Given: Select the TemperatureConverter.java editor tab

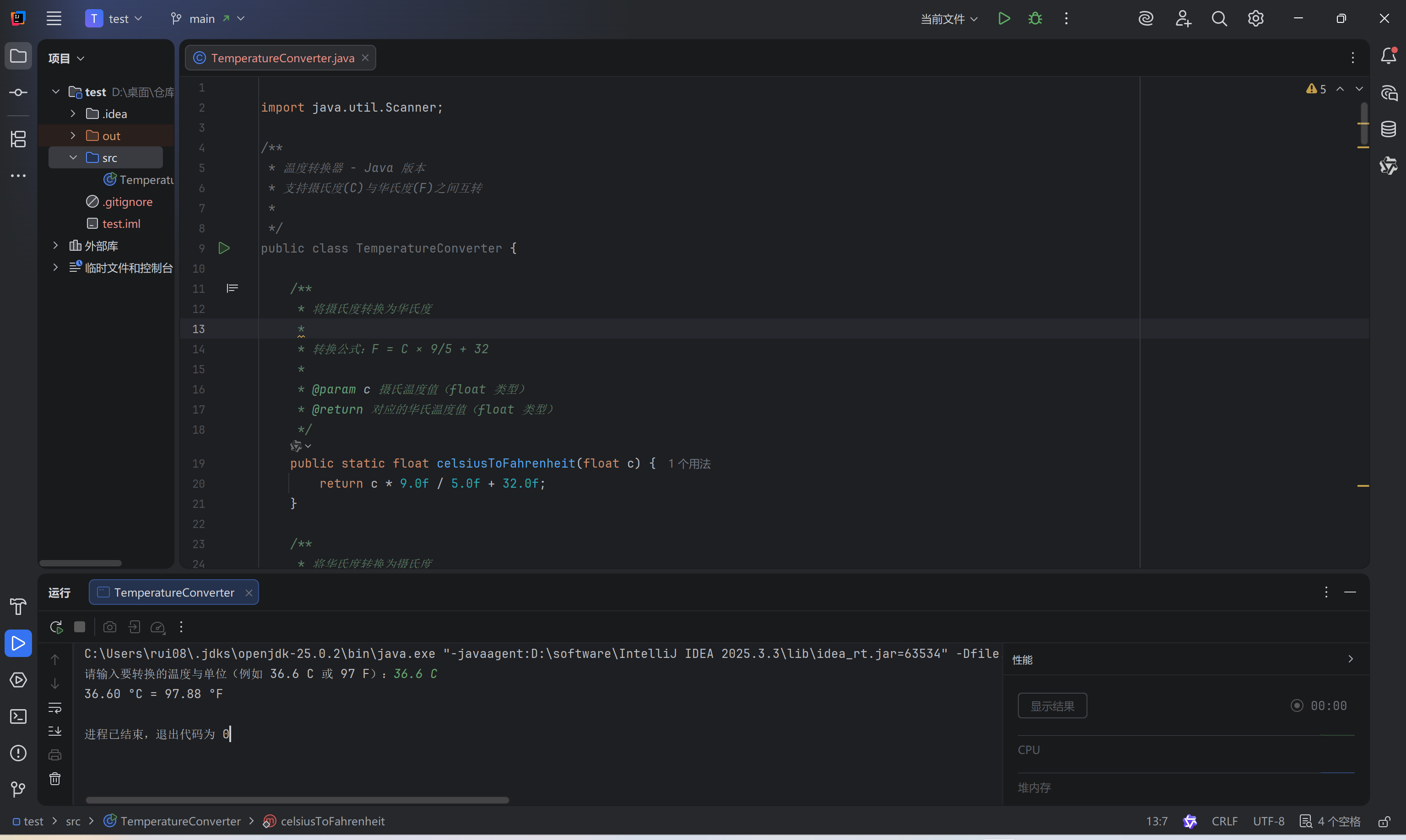Looking at the screenshot, I should click(282, 58).
